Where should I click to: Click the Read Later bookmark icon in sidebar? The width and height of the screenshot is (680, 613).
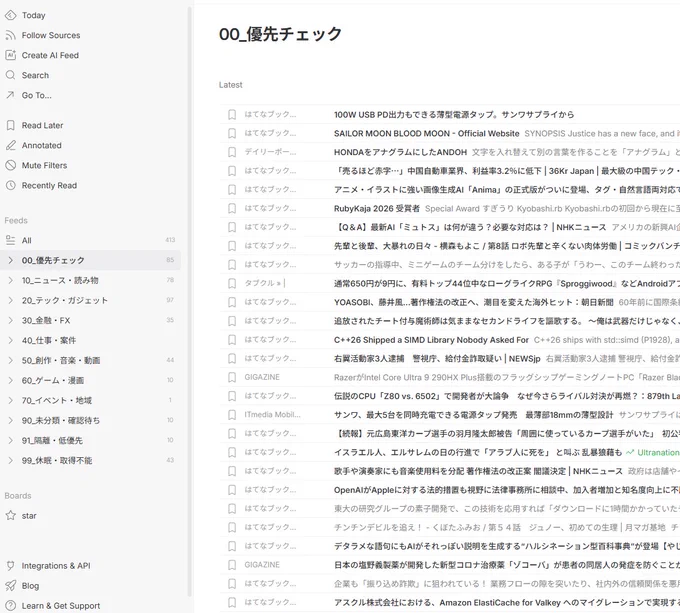(x=10, y=125)
